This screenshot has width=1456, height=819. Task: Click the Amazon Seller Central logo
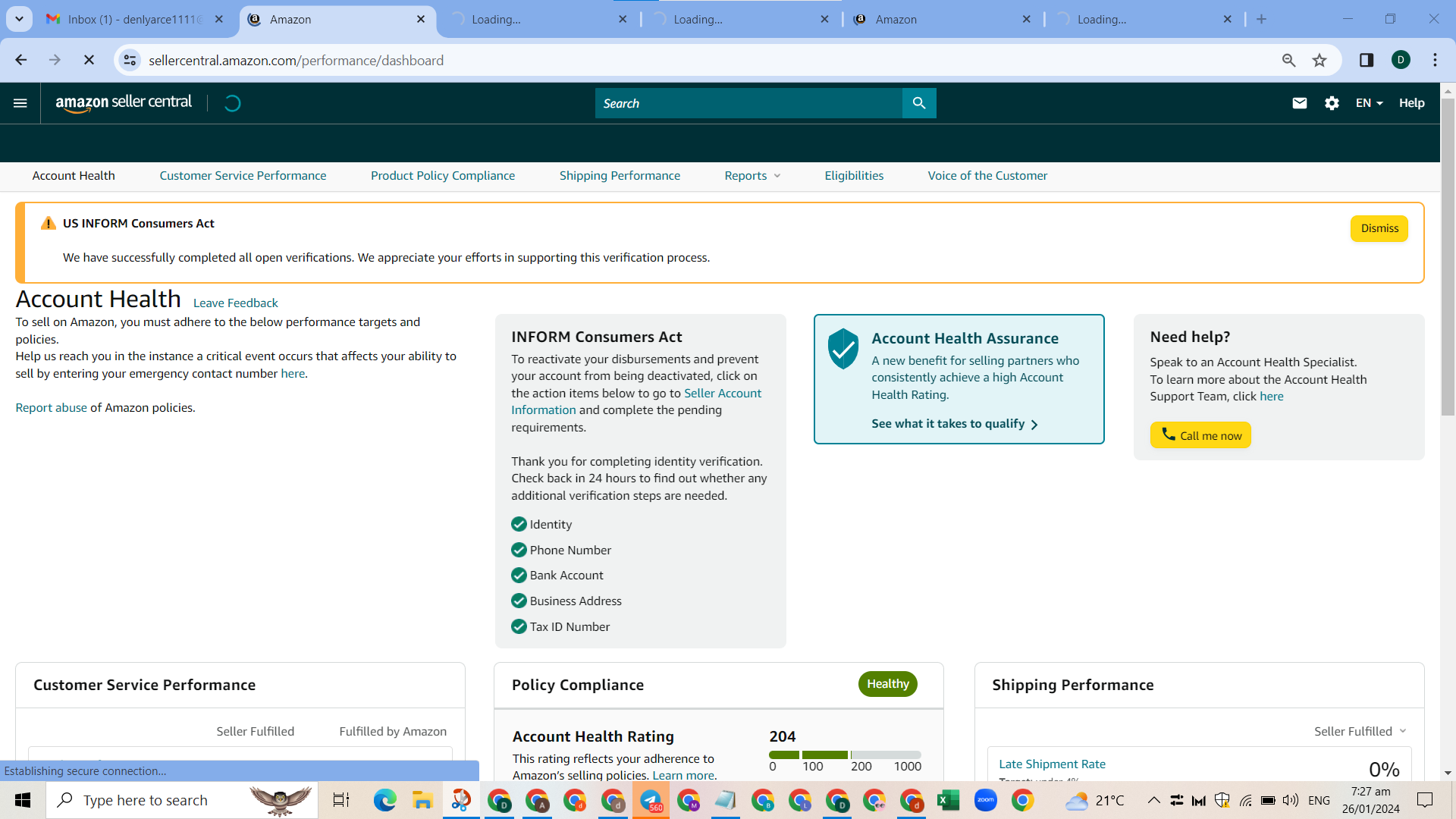pyautogui.click(x=124, y=103)
